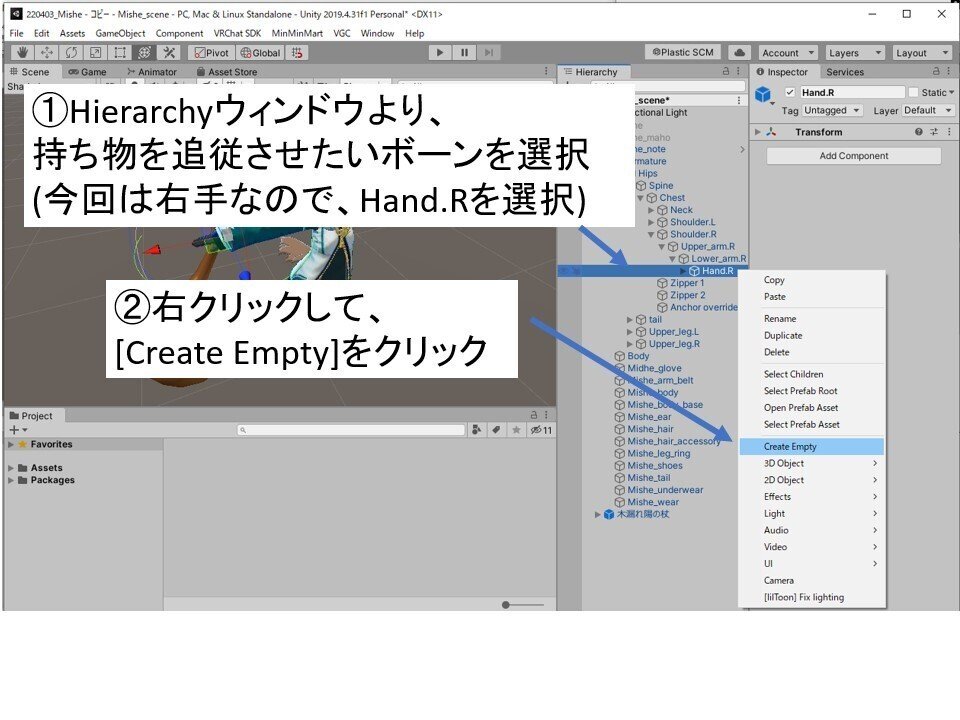Image resolution: width=960 pixels, height=720 pixels.
Task: Select the Scale tool
Action: 96,53
